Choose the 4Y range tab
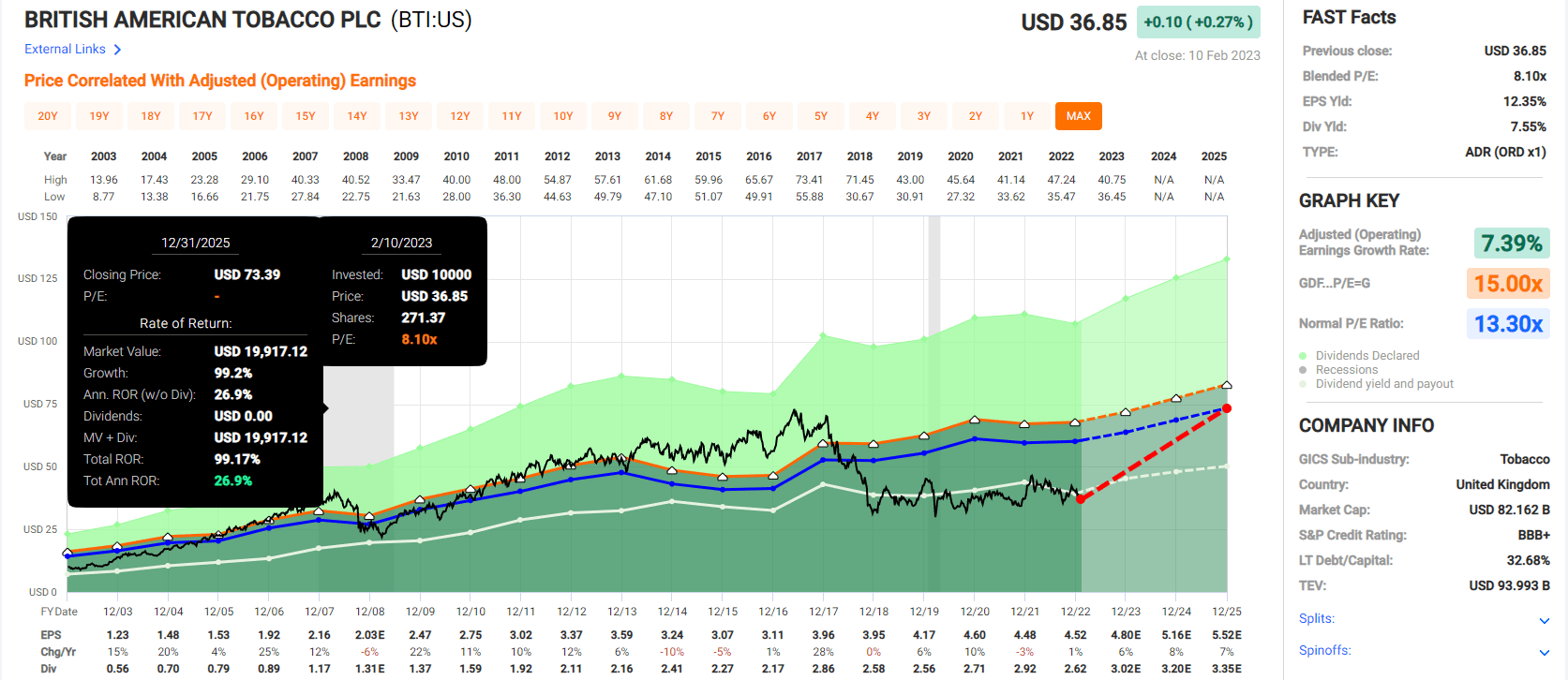Viewport: 1568px width, 680px height. (873, 116)
